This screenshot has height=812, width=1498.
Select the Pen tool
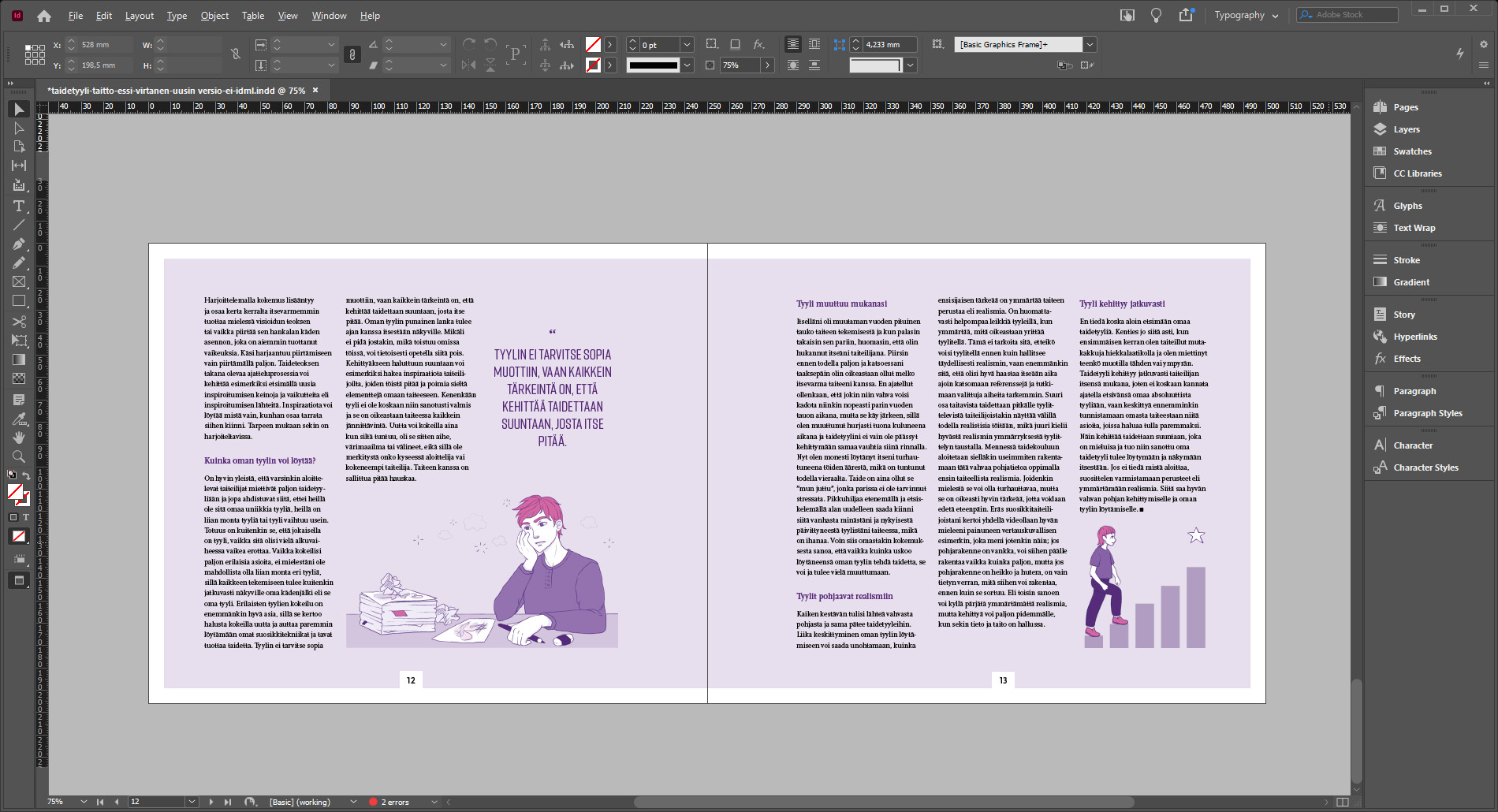pos(19,244)
